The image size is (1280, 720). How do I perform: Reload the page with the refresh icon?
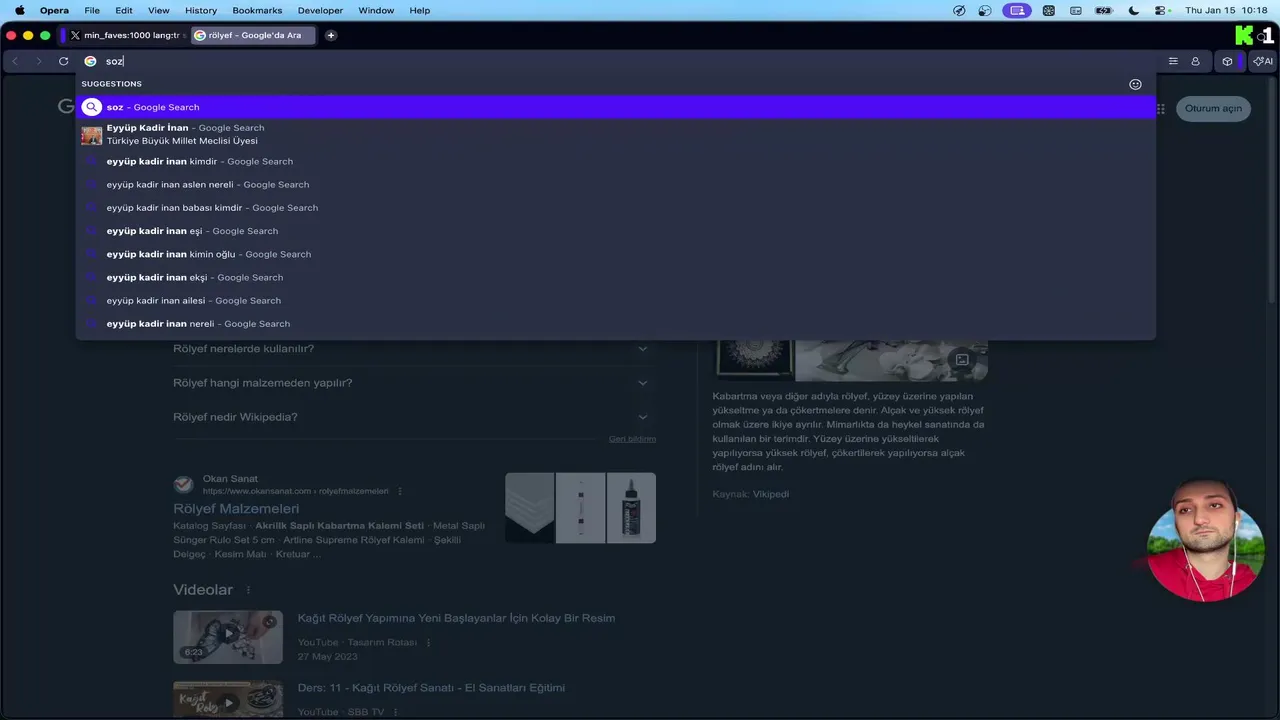tap(63, 61)
